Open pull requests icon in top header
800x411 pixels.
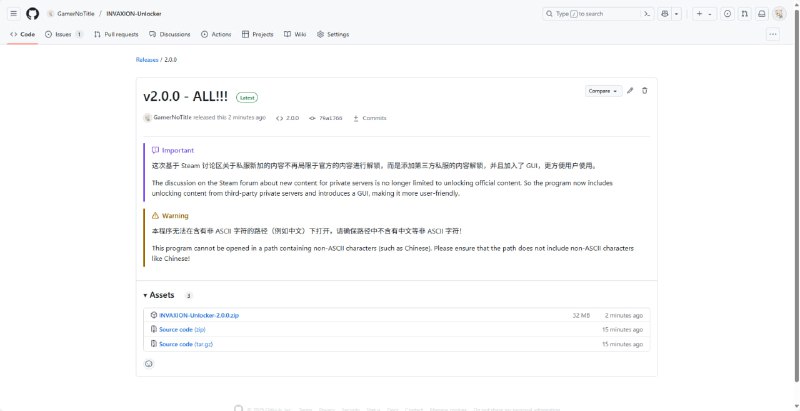click(744, 14)
